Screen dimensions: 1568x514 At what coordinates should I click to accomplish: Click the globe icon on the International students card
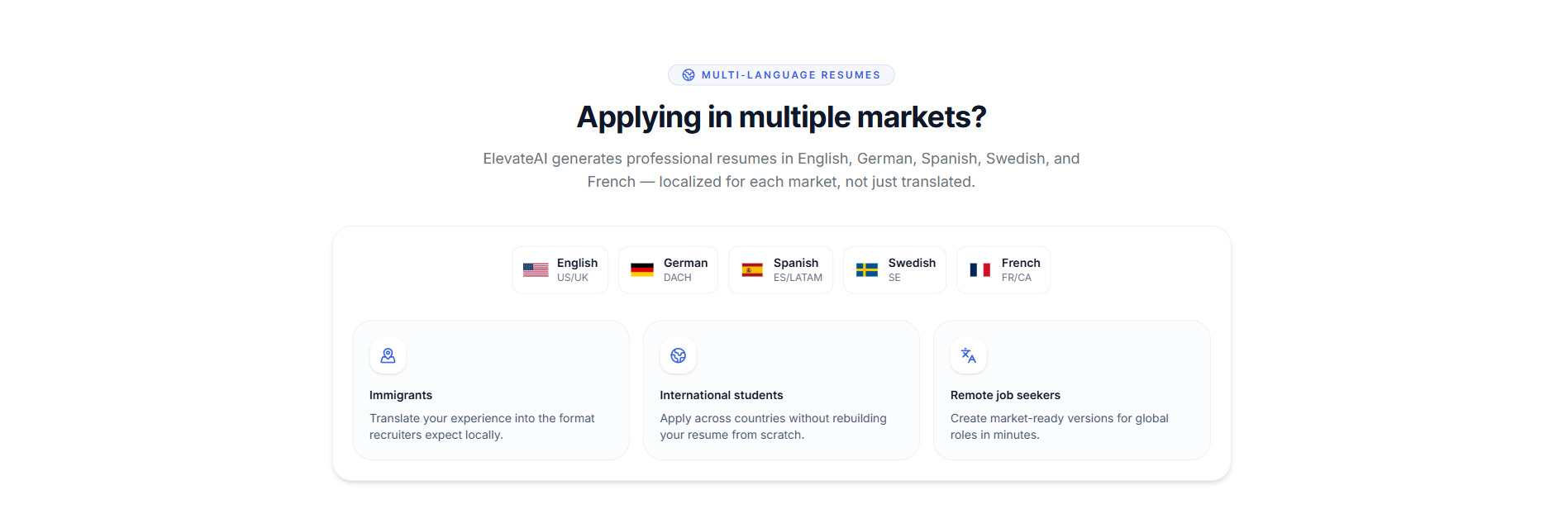(x=678, y=355)
